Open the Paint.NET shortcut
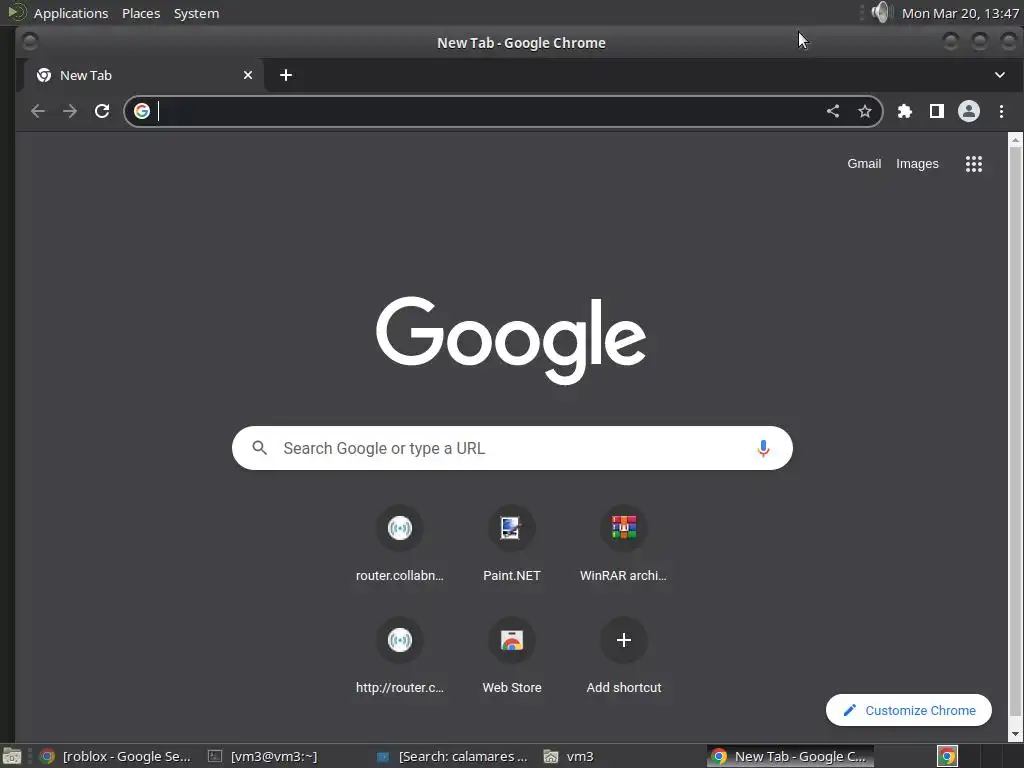This screenshot has width=1024, height=768. [x=512, y=543]
